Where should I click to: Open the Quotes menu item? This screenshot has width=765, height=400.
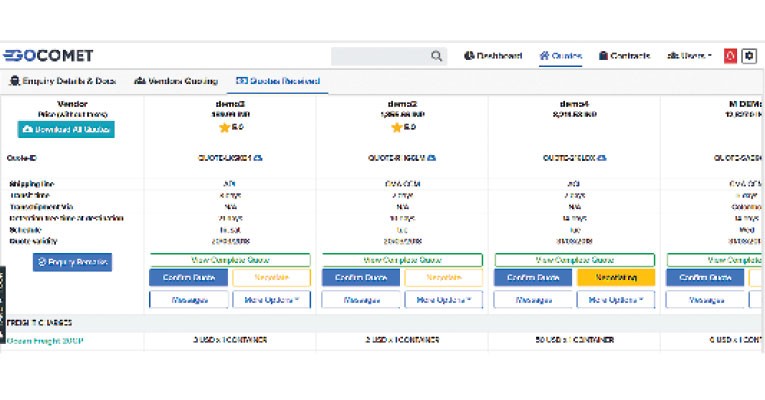click(x=561, y=56)
